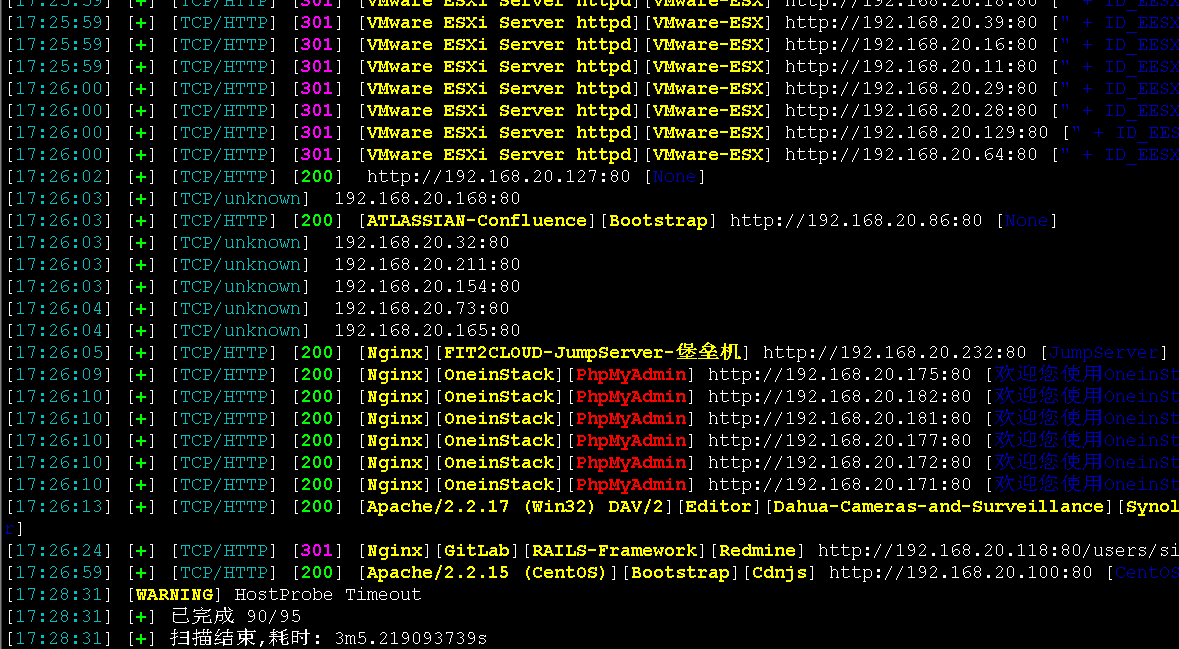Select the address 192.168.20.32:80

pyautogui.click(x=422, y=242)
